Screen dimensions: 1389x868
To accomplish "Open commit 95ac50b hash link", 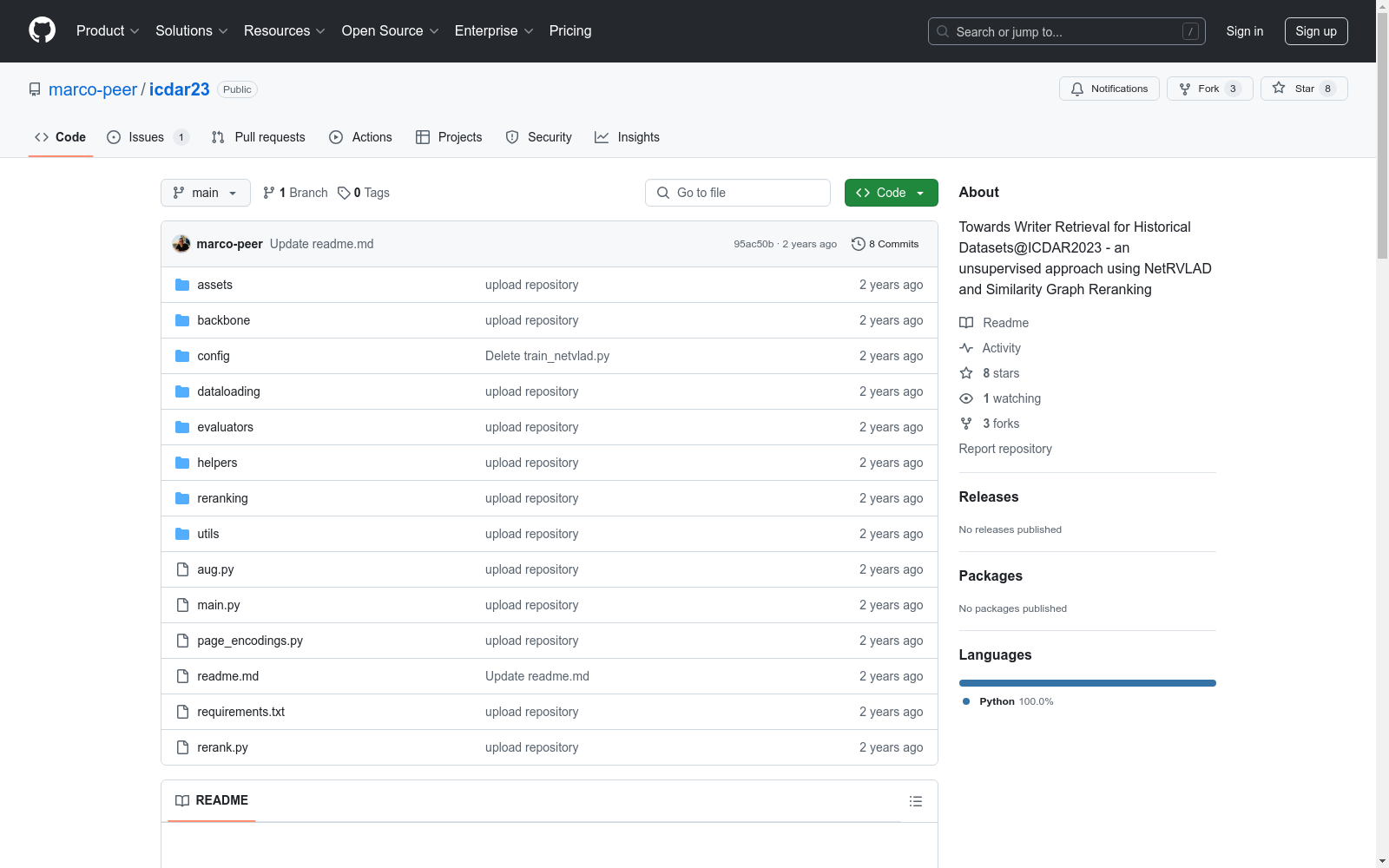I will tap(754, 244).
